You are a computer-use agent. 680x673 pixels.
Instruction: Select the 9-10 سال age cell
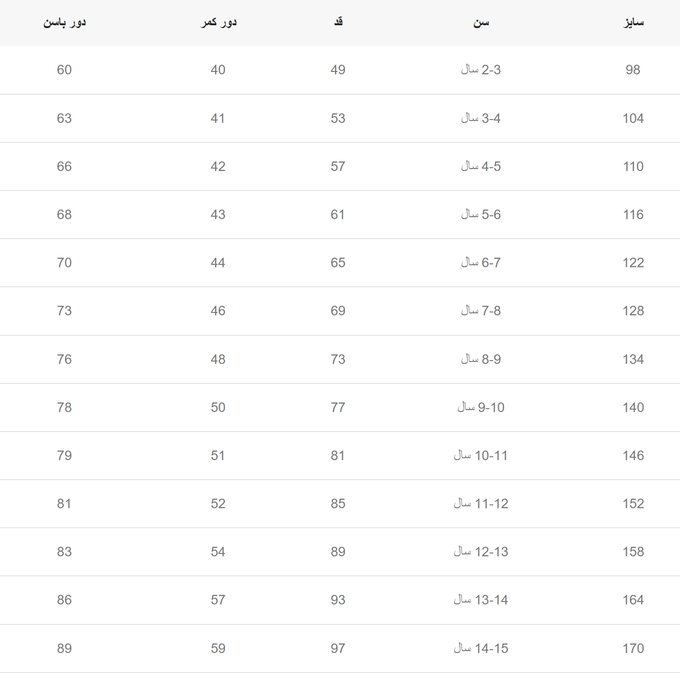tap(481, 407)
